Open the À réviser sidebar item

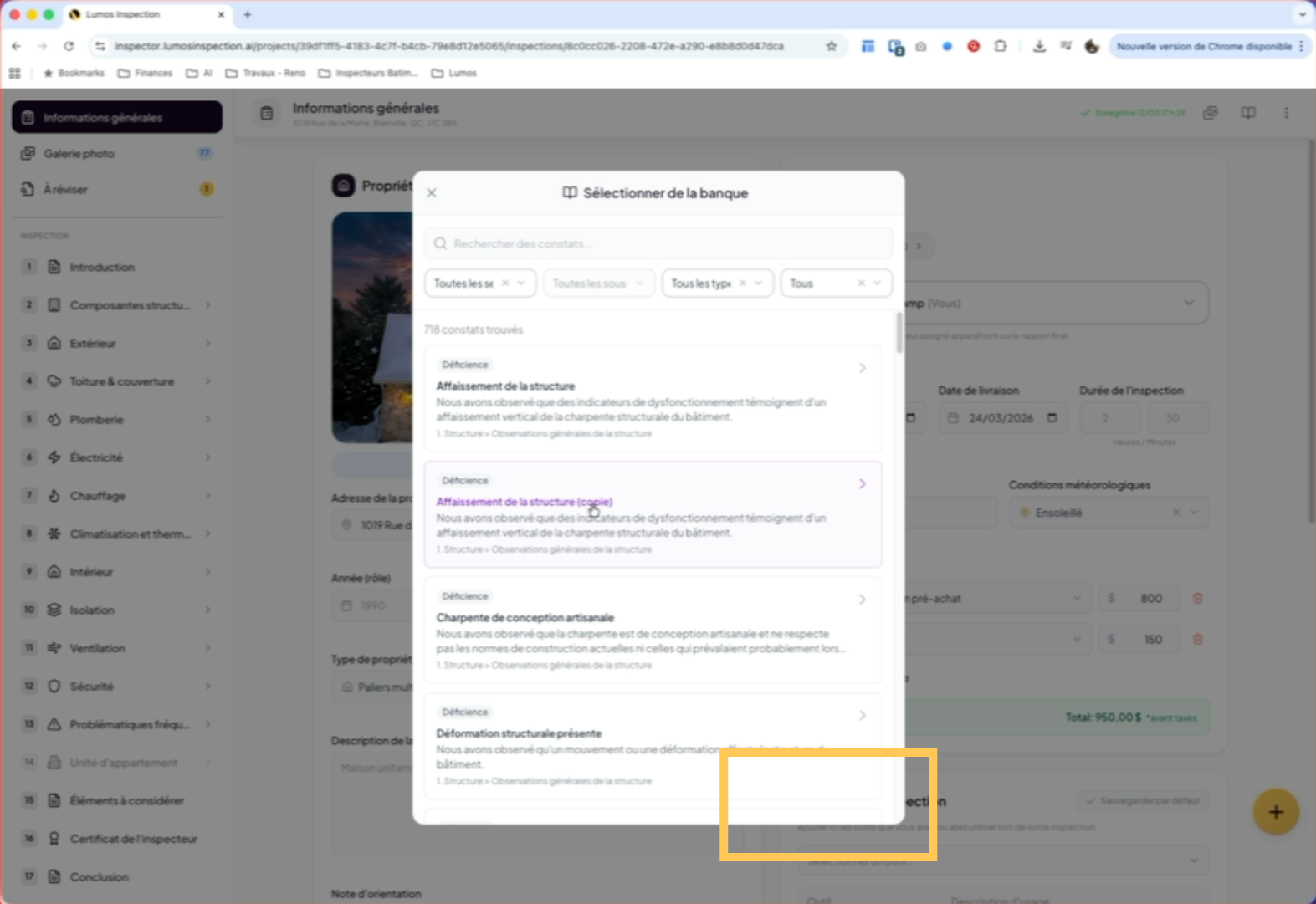point(66,190)
